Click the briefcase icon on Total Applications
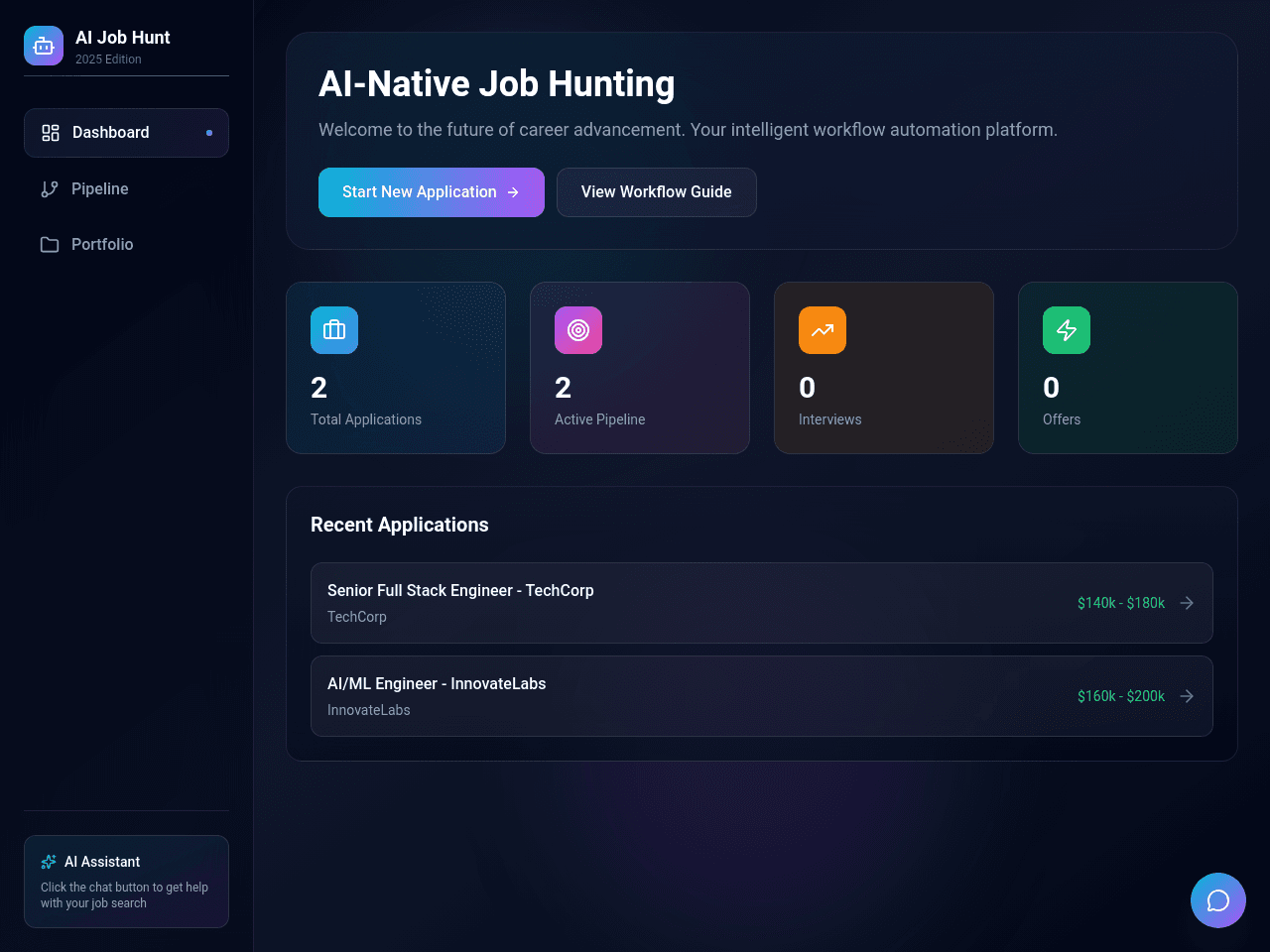 click(x=334, y=330)
